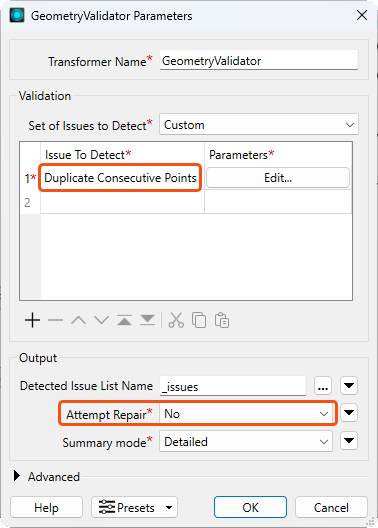Image resolution: width=378 pixels, height=528 pixels.
Task: Confirm with the OK button
Action: [250, 507]
